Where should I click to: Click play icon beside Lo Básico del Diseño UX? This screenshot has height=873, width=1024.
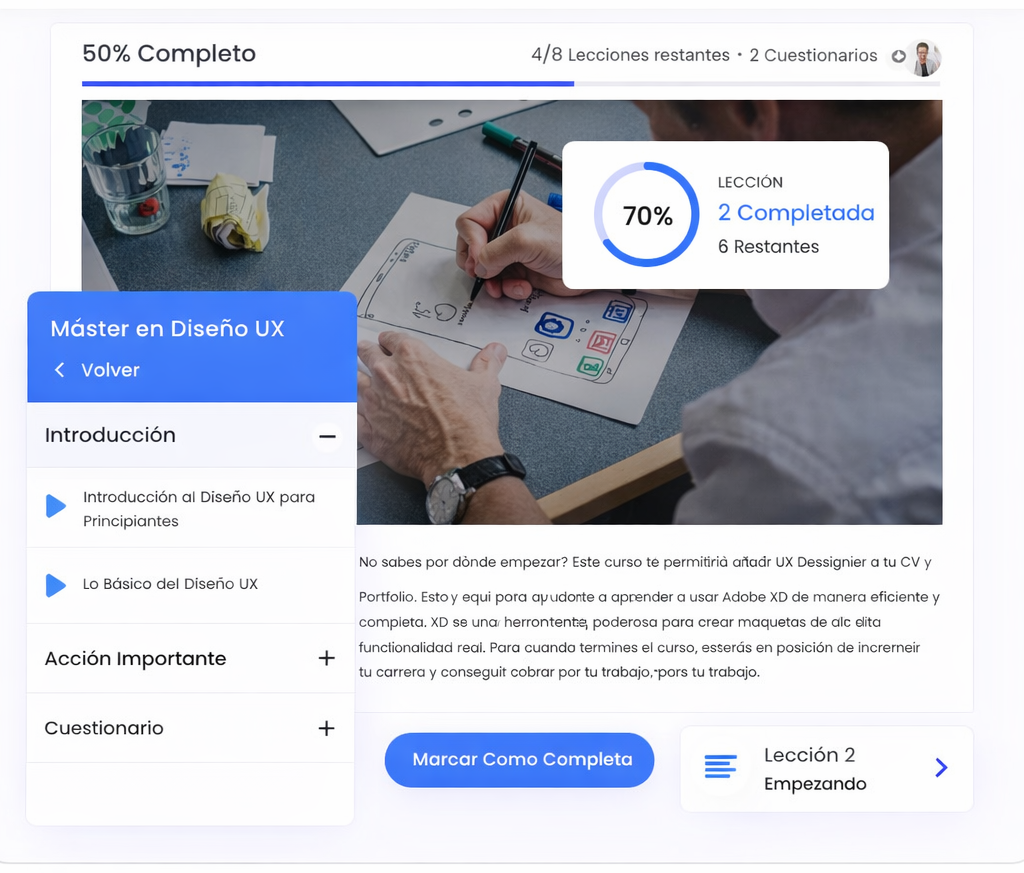(x=56, y=585)
